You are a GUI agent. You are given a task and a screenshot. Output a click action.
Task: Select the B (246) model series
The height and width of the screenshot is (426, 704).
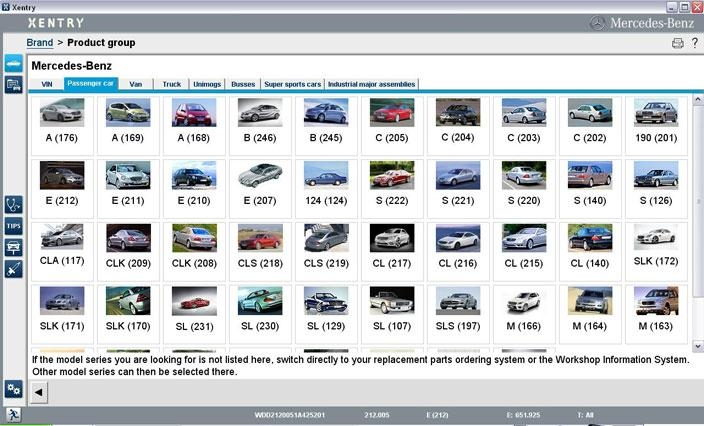[x=260, y=126]
